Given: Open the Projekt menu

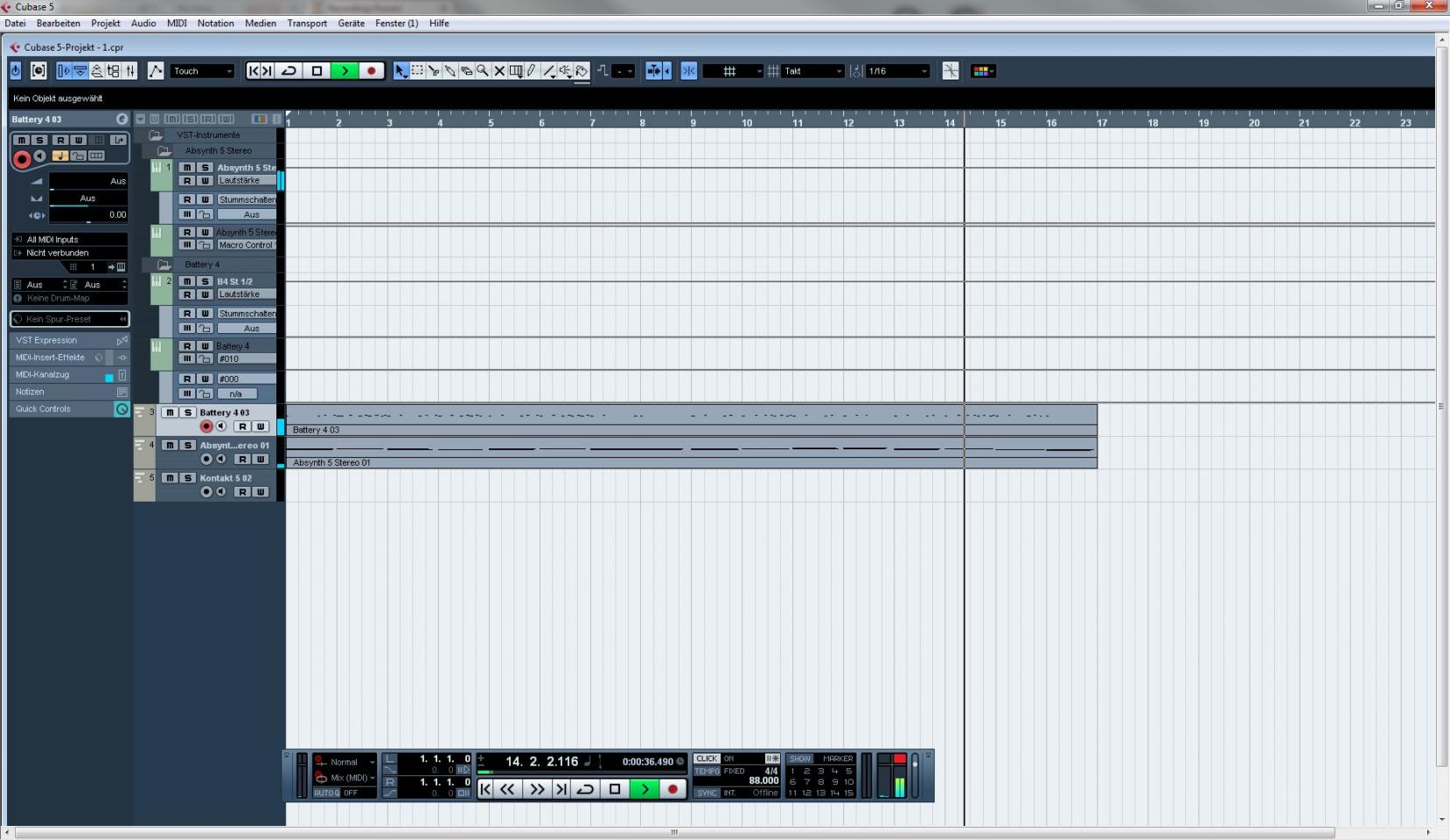Looking at the screenshot, I should tap(106, 24).
